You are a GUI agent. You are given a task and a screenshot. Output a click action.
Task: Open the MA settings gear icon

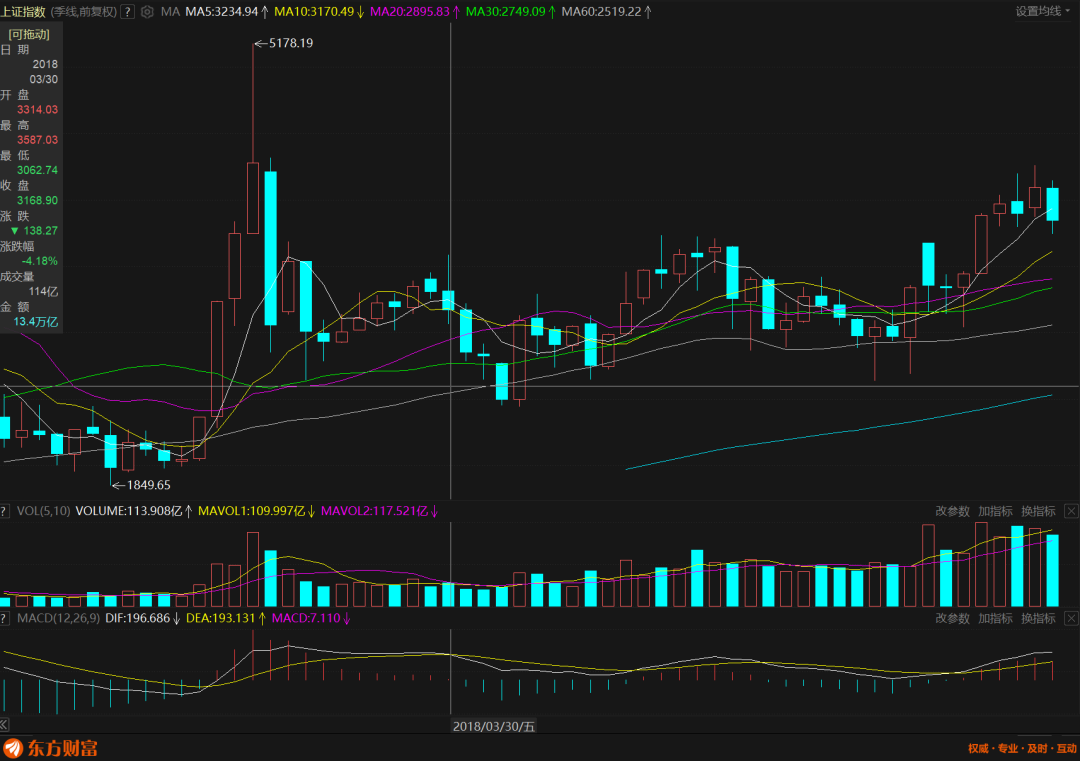147,12
